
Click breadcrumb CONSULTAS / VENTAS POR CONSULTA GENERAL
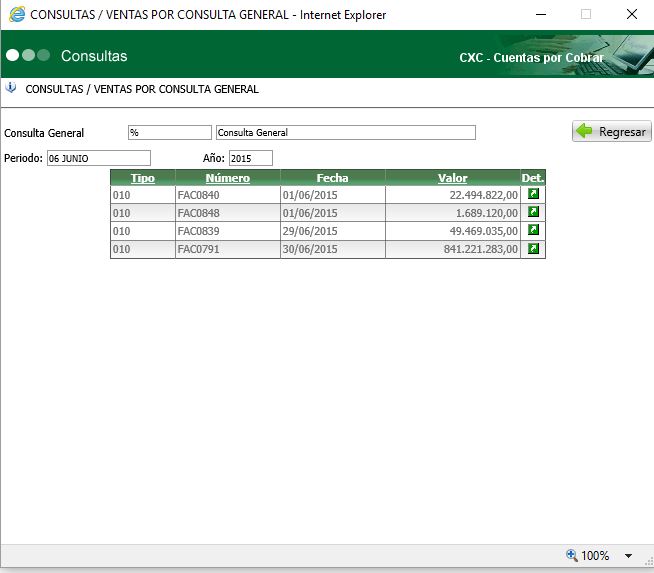pos(142,89)
